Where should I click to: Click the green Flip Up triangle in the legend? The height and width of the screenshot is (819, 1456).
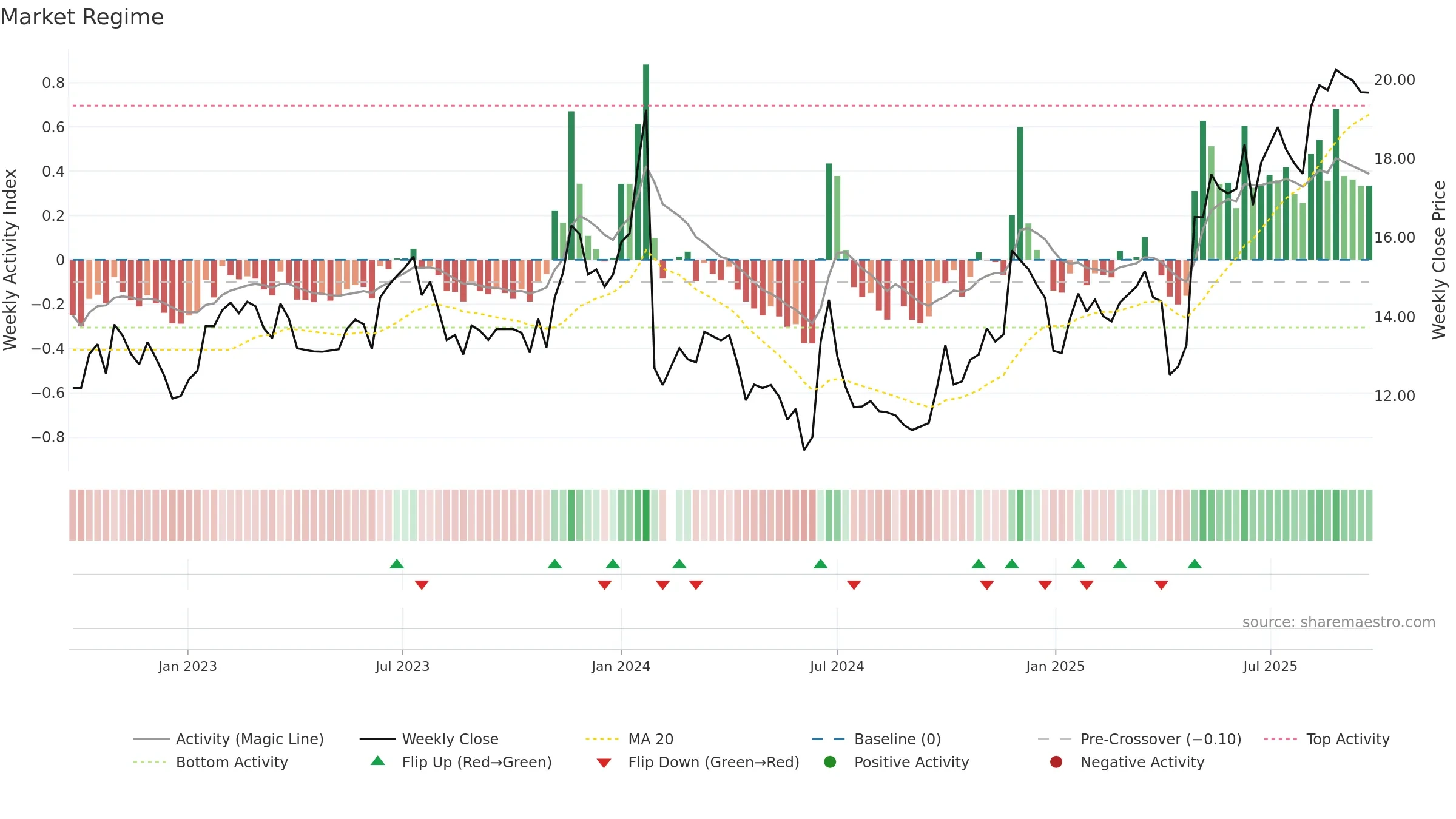tap(377, 761)
